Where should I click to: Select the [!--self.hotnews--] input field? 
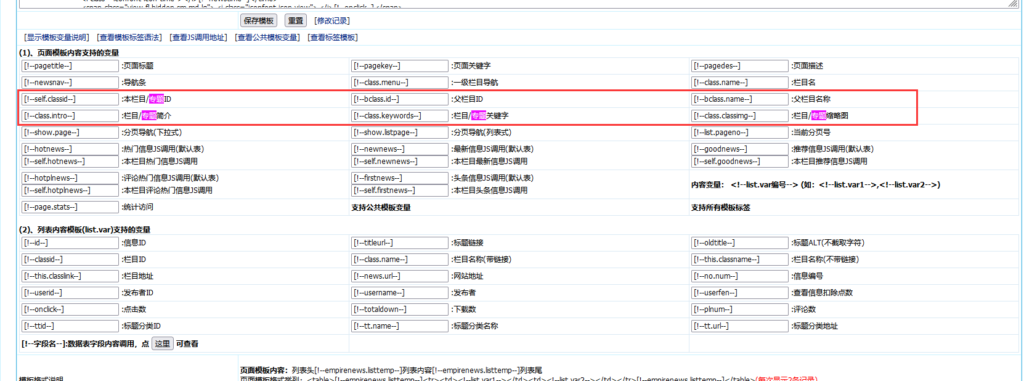tap(69, 161)
